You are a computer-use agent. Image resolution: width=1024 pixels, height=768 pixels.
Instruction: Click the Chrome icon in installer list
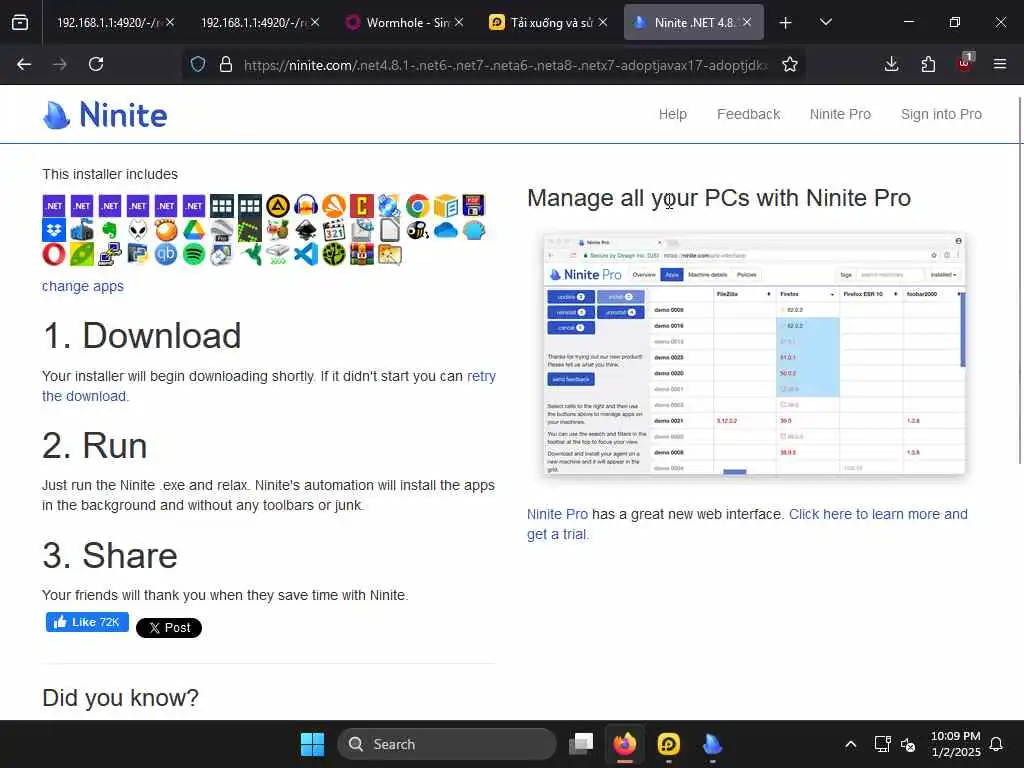click(x=417, y=206)
